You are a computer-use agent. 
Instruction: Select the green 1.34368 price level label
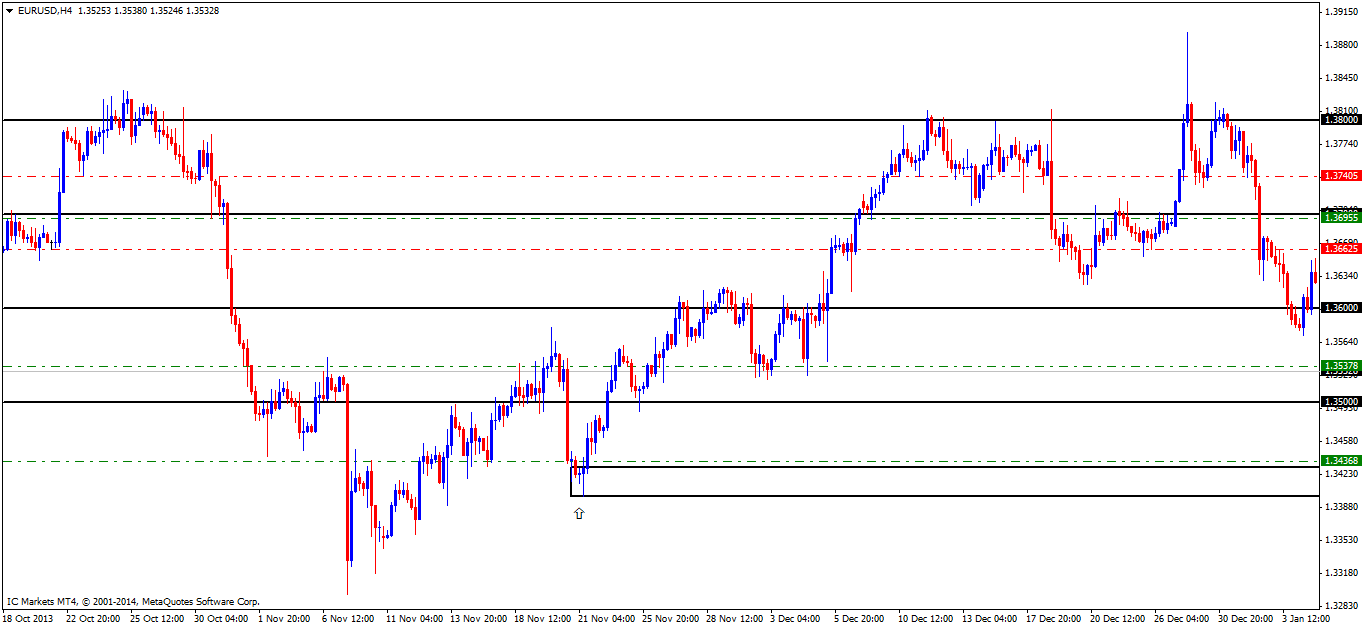click(1341, 461)
